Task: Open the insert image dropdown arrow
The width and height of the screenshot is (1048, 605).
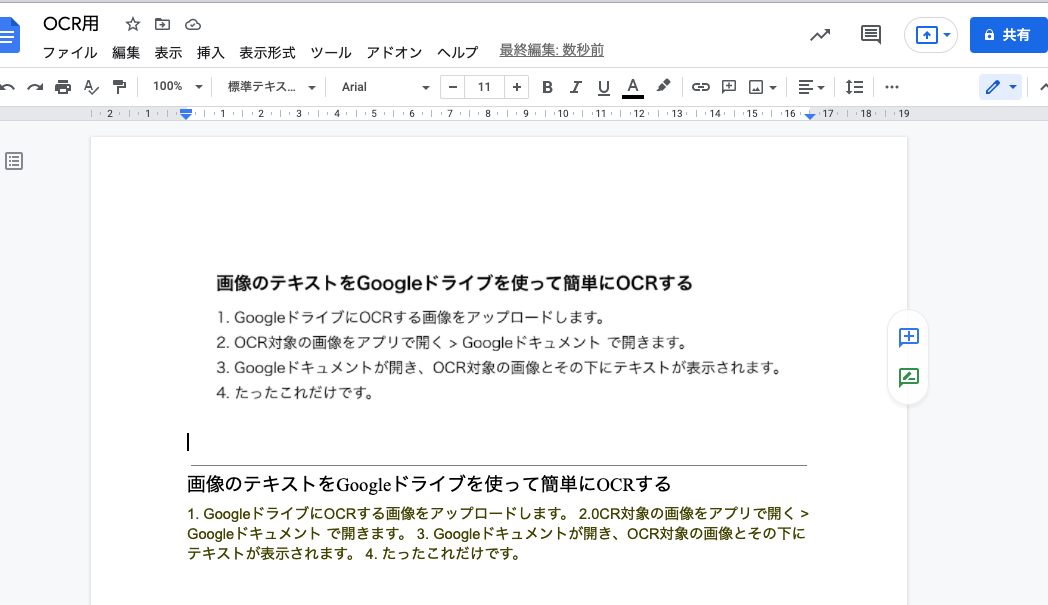Action: click(773, 88)
